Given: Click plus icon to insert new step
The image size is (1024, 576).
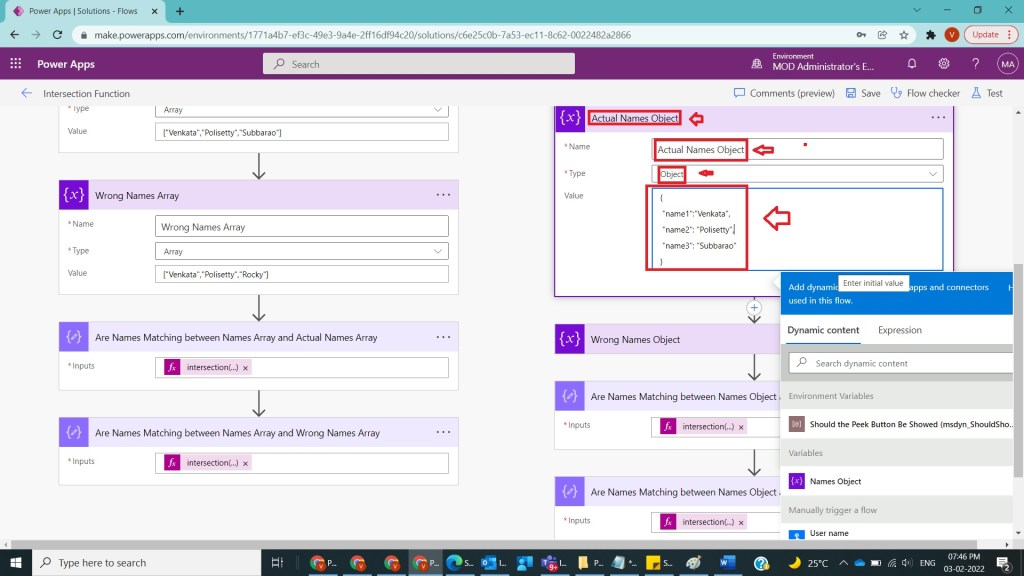Looking at the screenshot, I should click(x=755, y=308).
